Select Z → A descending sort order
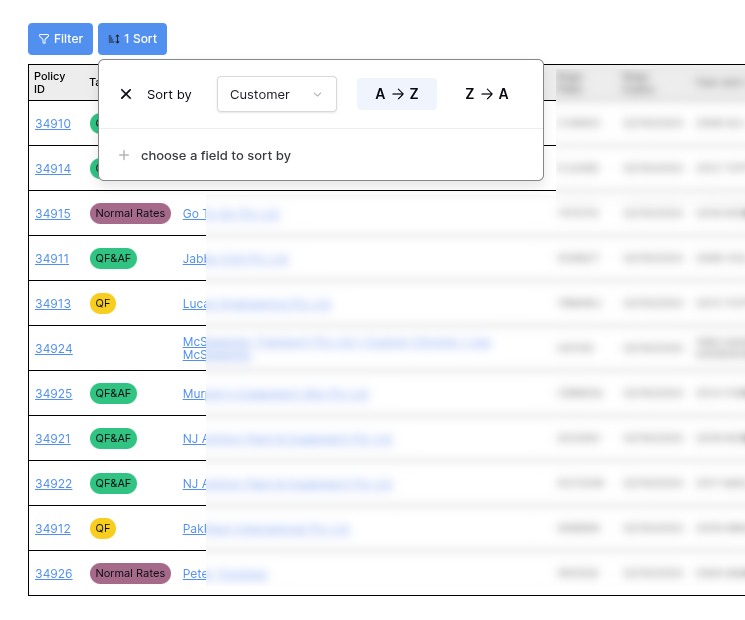Screen dimensions: 745x620 pyautogui.click(x=487, y=94)
